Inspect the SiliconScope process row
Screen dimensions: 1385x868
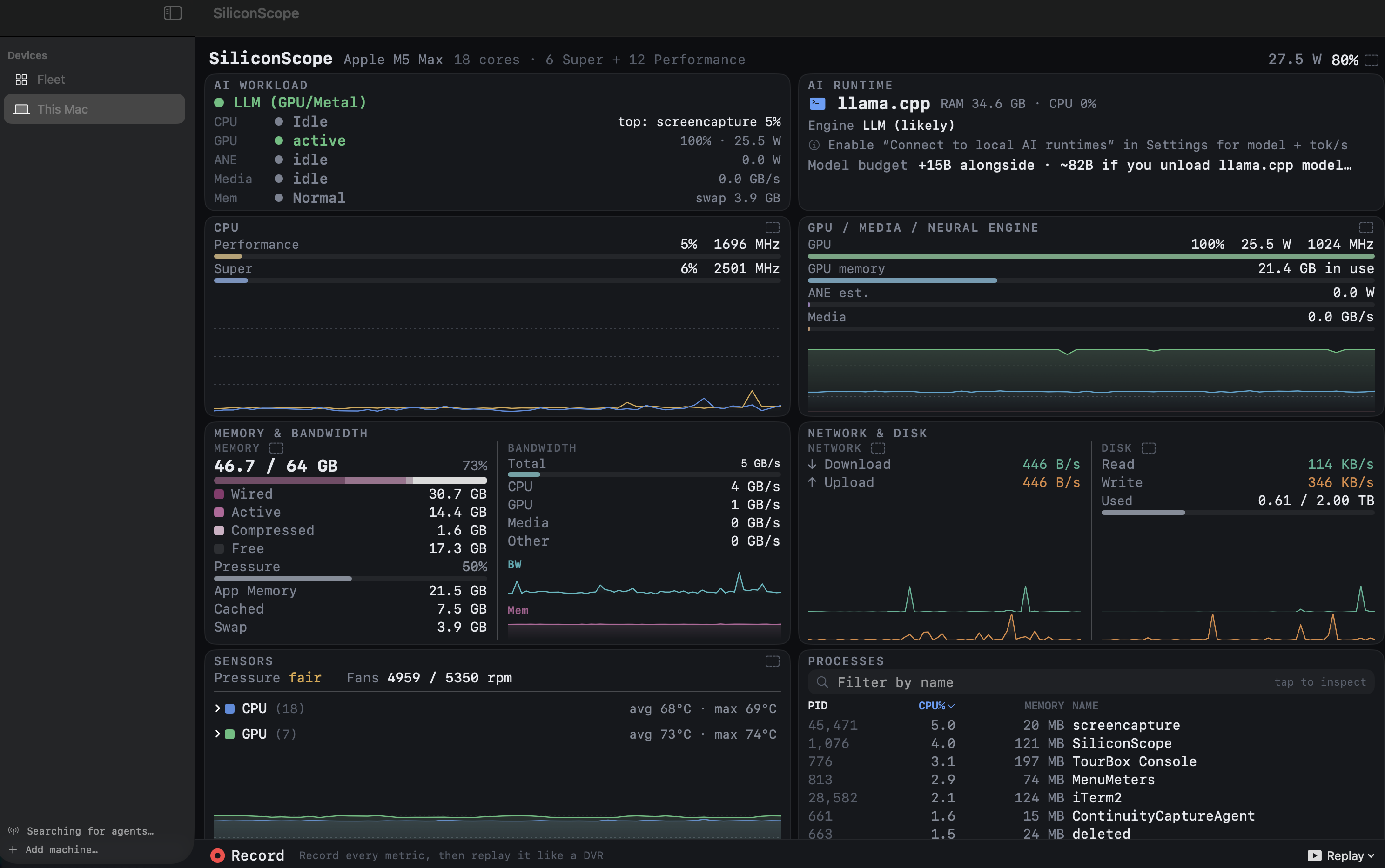[x=1091, y=743]
